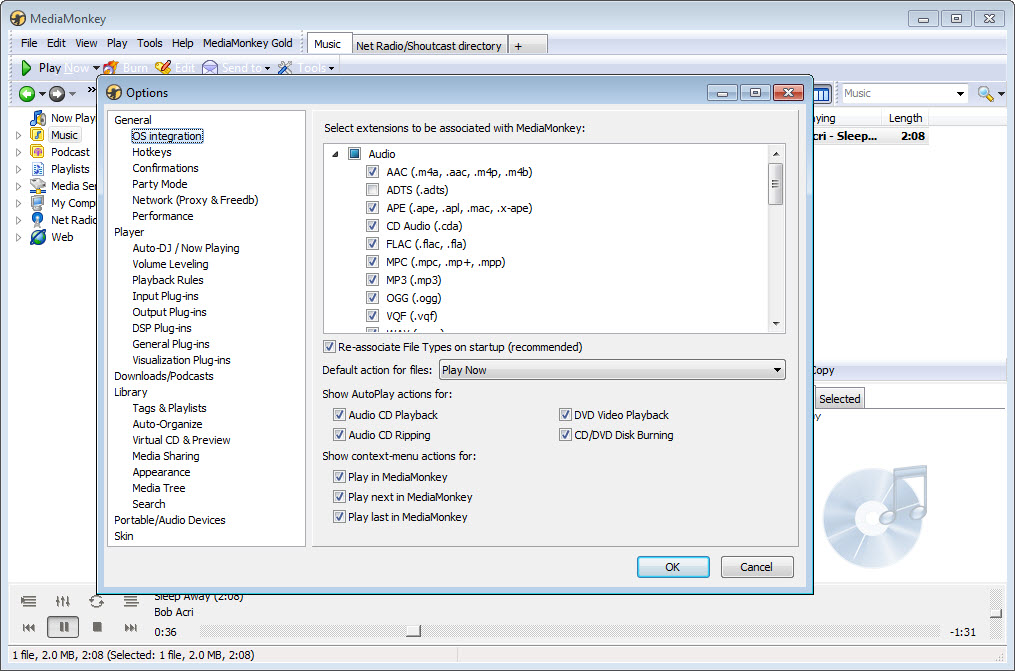Screen dimensions: 1015x671
Task: Stop playback with the stop button
Action: click(97, 627)
